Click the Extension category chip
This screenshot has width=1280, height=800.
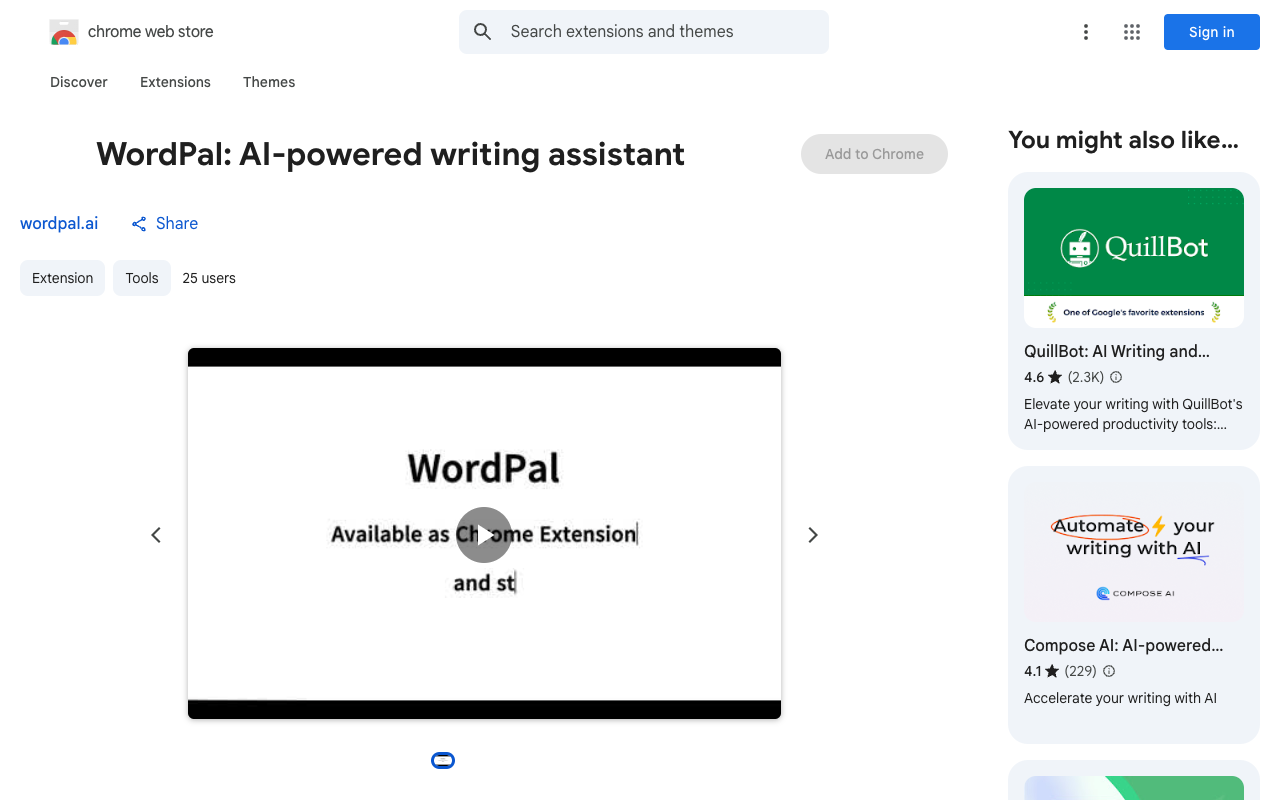point(62,278)
